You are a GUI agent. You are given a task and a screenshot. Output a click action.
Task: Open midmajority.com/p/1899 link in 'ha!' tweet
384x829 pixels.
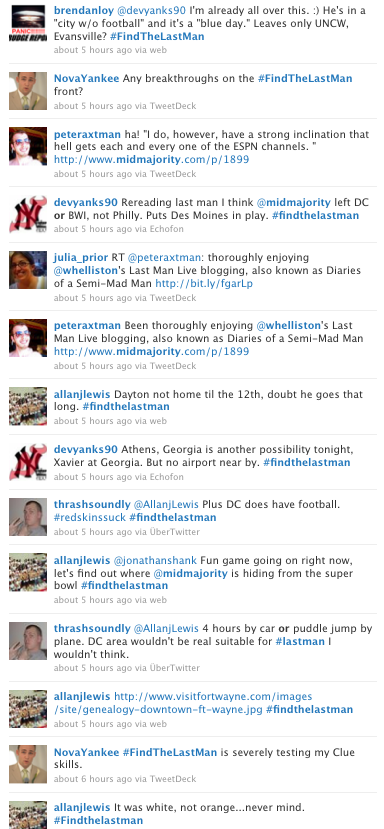(151, 159)
